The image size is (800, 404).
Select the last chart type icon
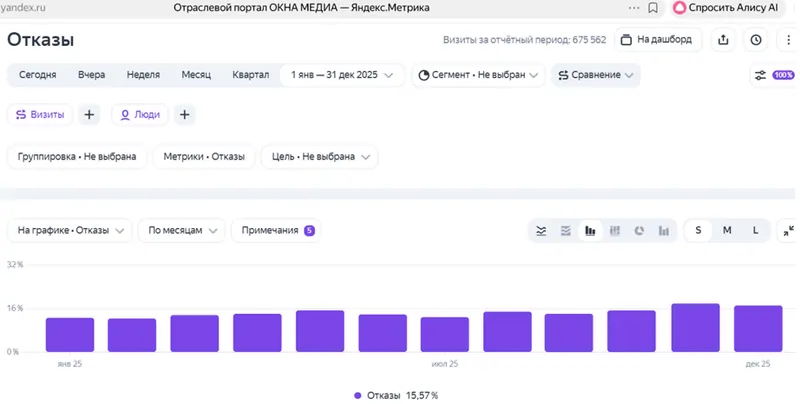coord(663,231)
